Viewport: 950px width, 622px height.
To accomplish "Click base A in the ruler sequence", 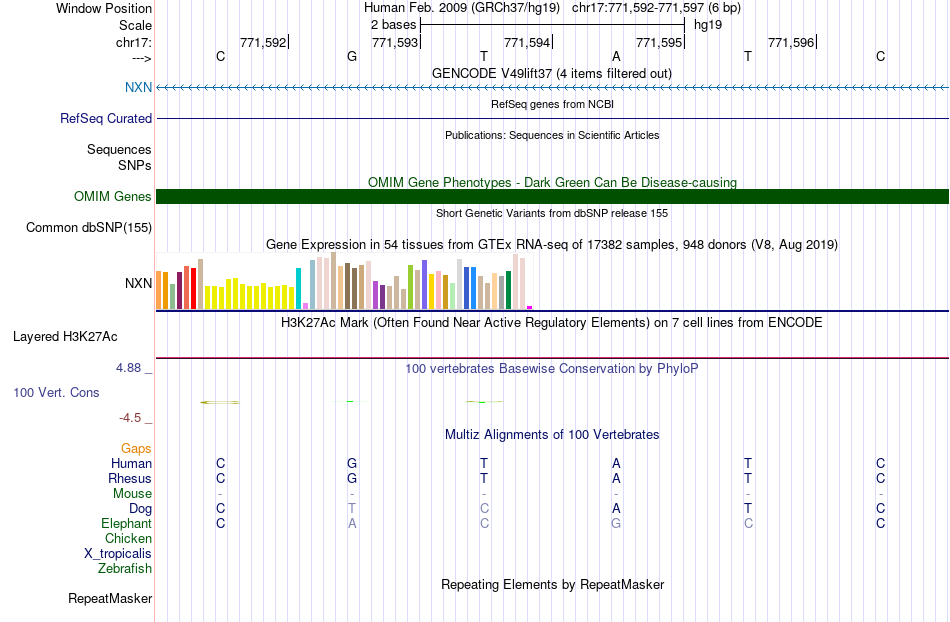I will (x=616, y=56).
